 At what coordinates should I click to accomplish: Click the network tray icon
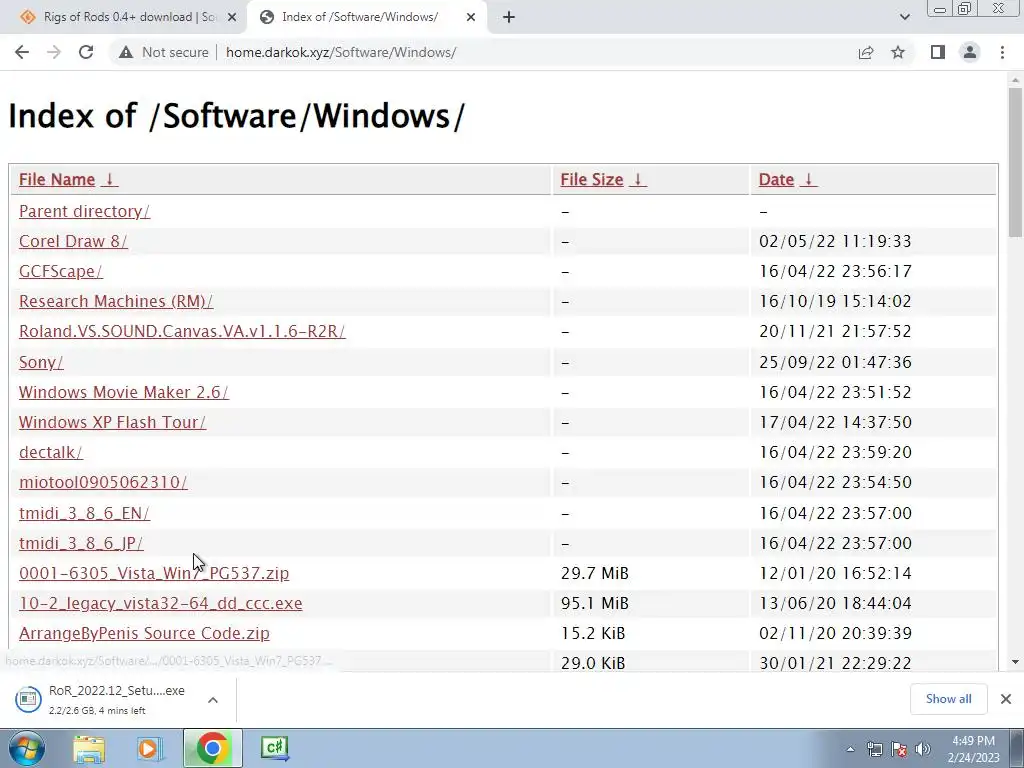[x=874, y=750]
